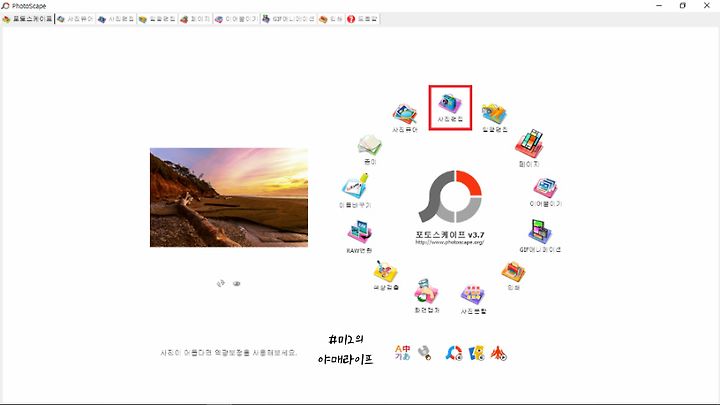Switch to the 사진뷰어 tab in top bar
This screenshot has width=720, height=405.
(x=75, y=19)
